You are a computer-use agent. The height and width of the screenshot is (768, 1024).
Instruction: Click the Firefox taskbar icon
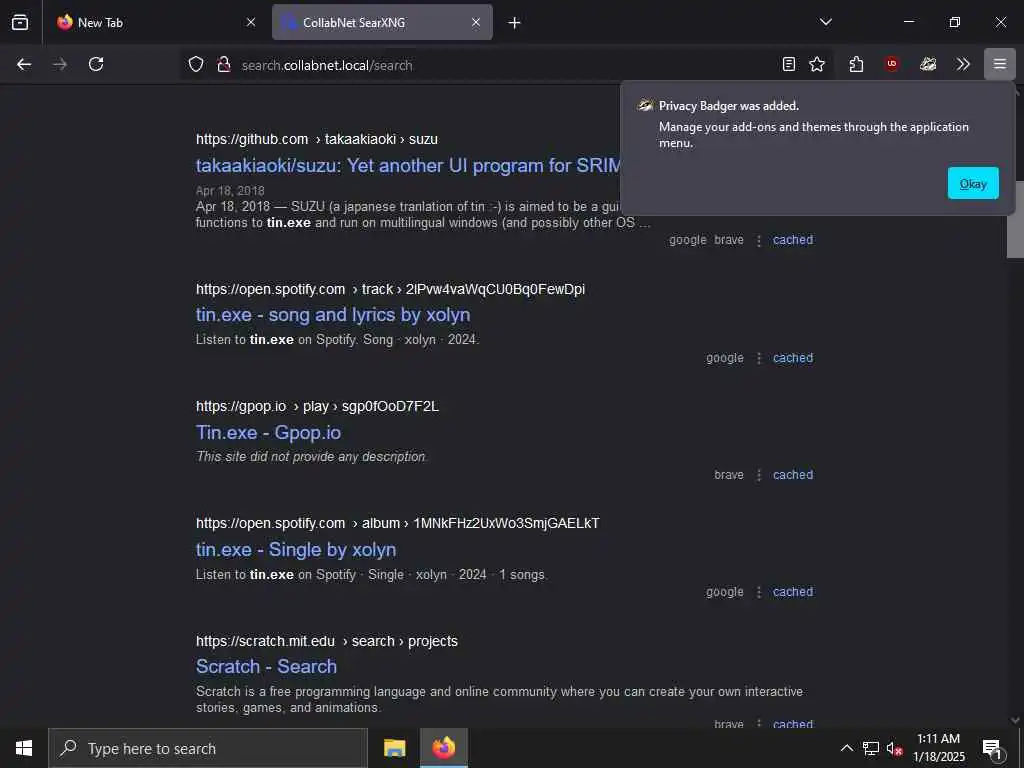point(443,748)
